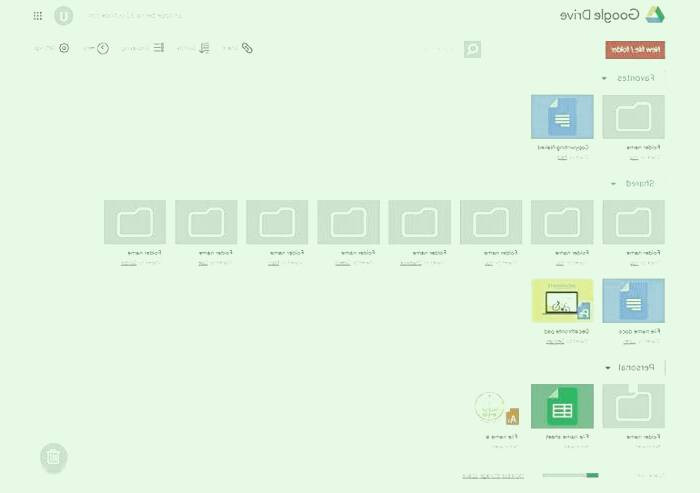Click the Personal section heading

[636, 368]
